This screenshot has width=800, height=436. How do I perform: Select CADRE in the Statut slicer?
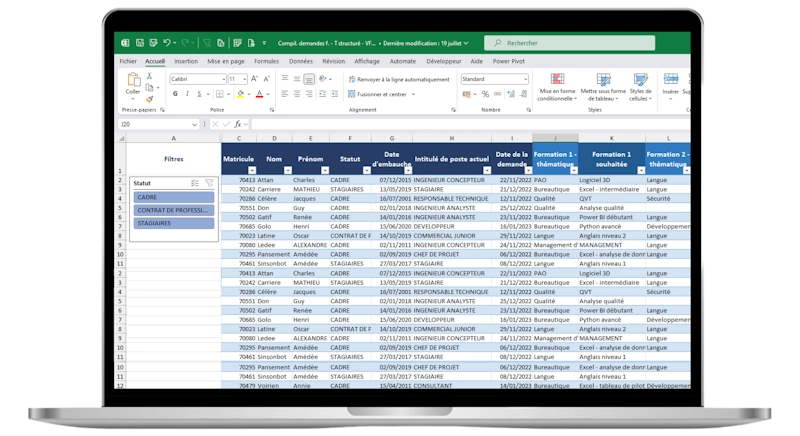pyautogui.click(x=174, y=198)
